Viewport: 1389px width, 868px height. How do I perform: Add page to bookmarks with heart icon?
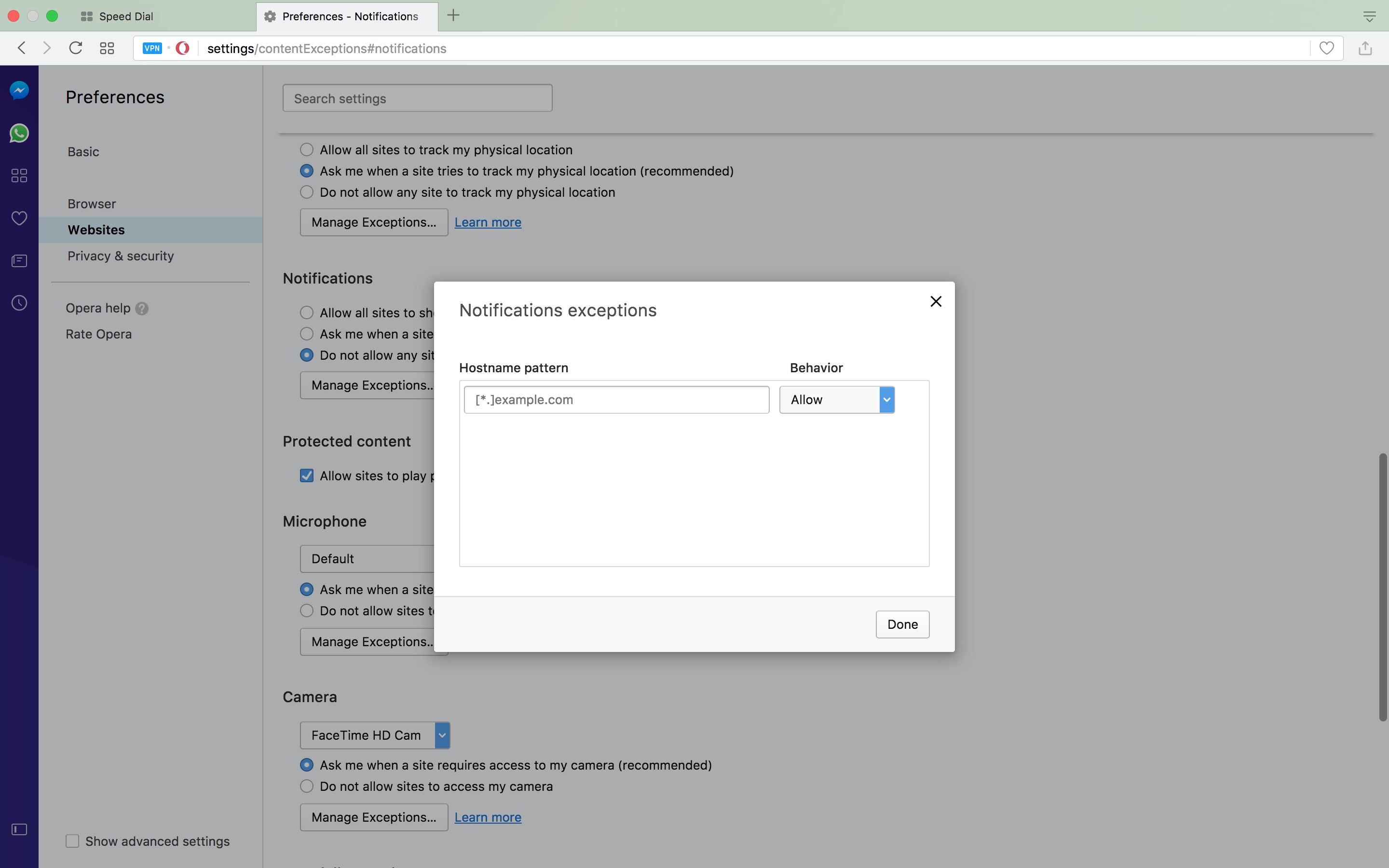tap(1326, 48)
